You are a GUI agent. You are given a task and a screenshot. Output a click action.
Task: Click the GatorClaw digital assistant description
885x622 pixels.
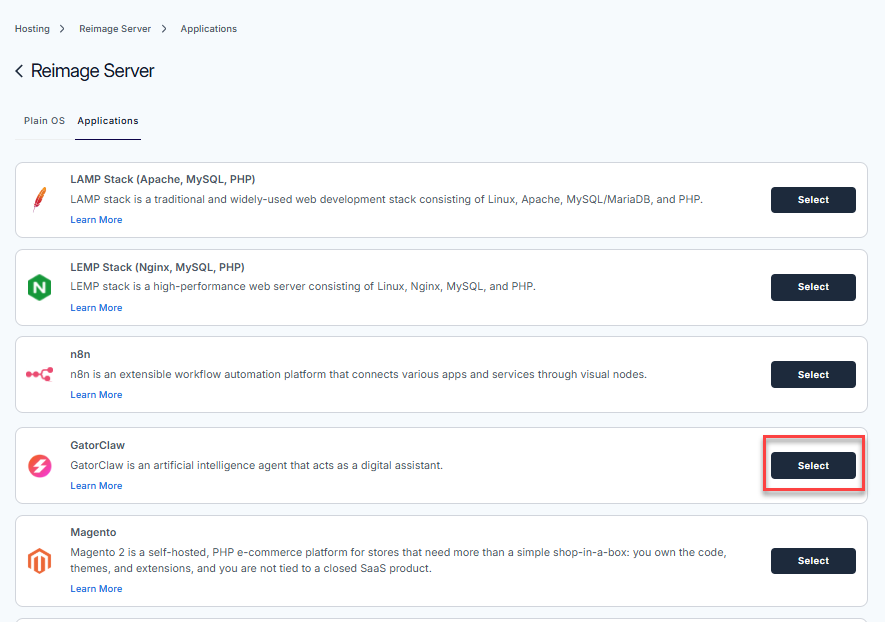click(257, 465)
